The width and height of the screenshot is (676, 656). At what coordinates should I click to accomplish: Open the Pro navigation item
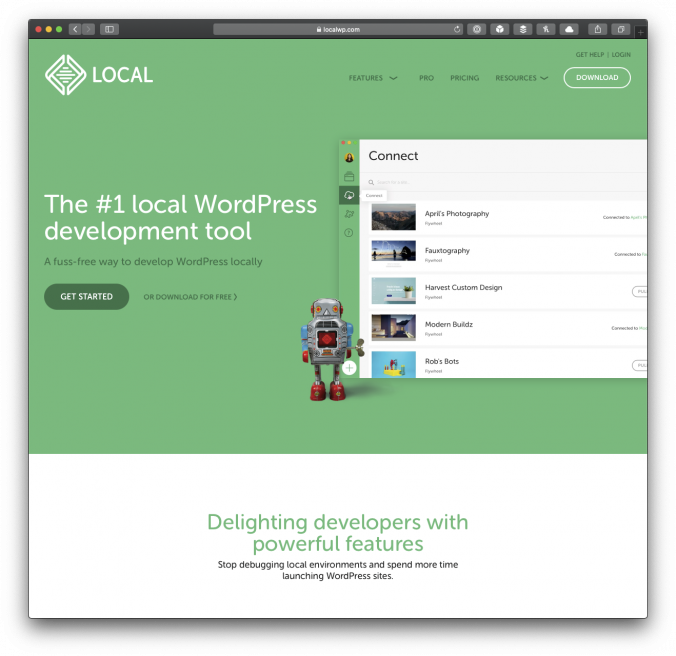426,78
